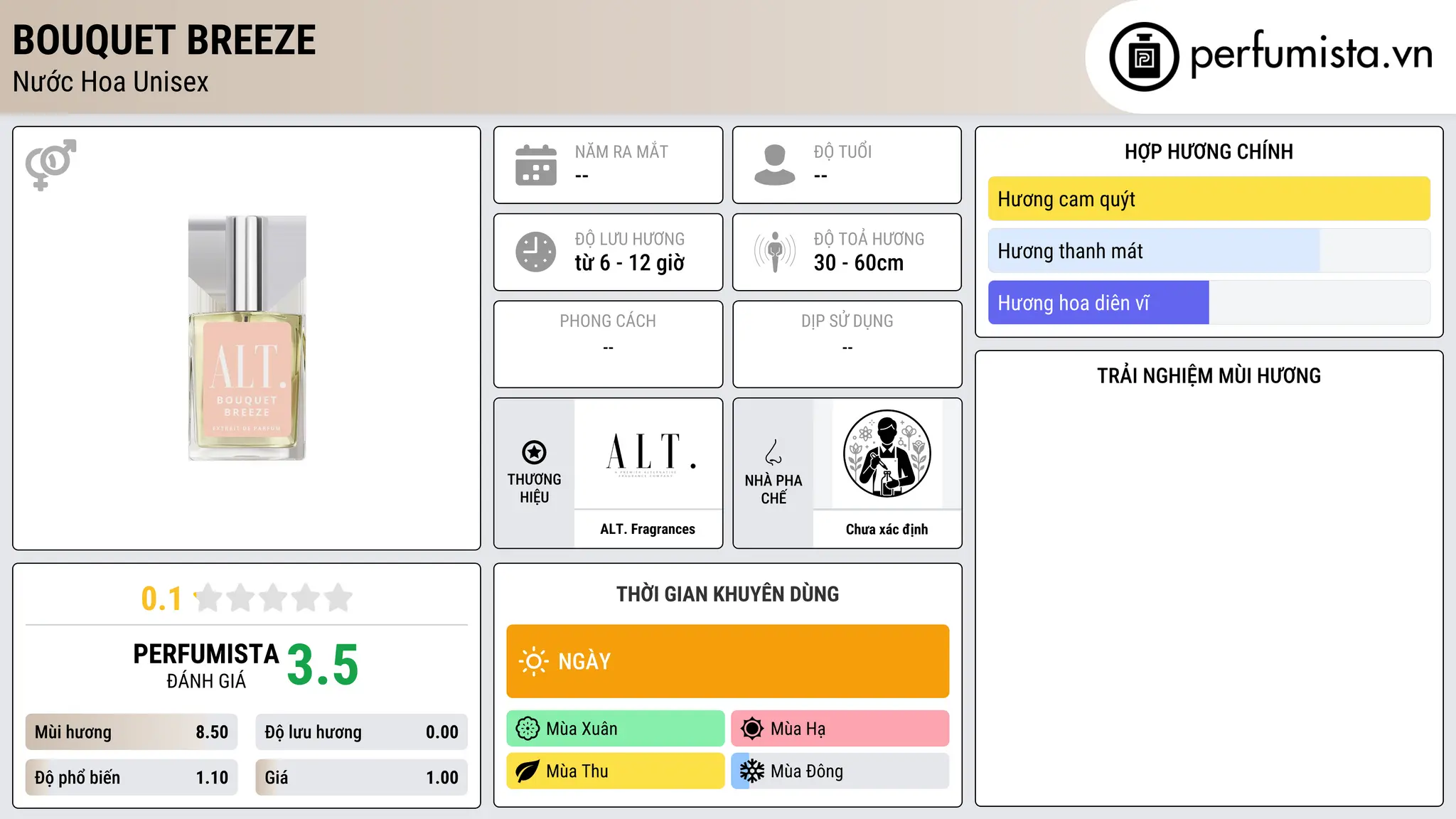Click the leaf icon for Mùa Thu
The image size is (1456, 819).
pyautogui.click(x=528, y=771)
